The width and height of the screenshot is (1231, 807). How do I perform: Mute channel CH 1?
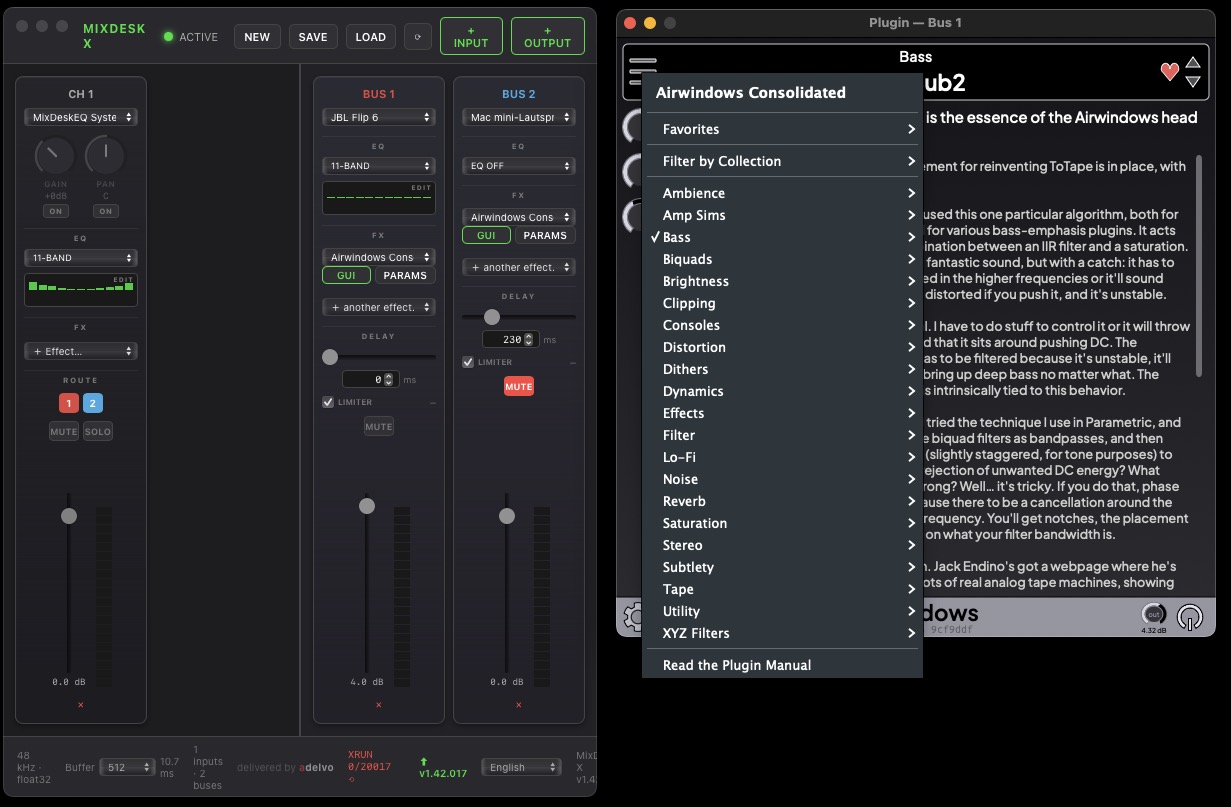pos(64,432)
